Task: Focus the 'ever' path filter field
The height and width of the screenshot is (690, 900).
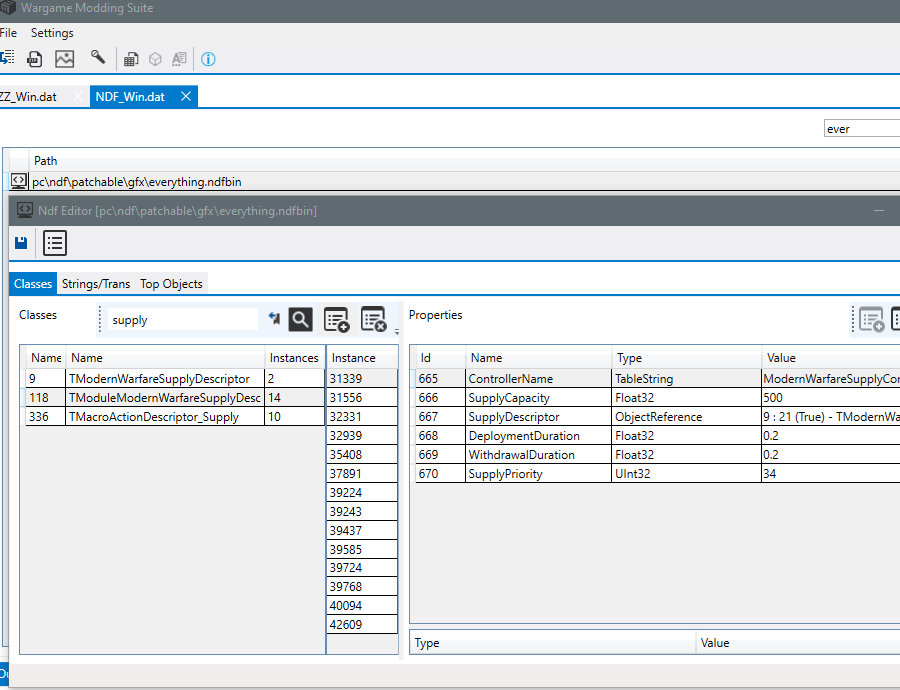Action: (862, 129)
